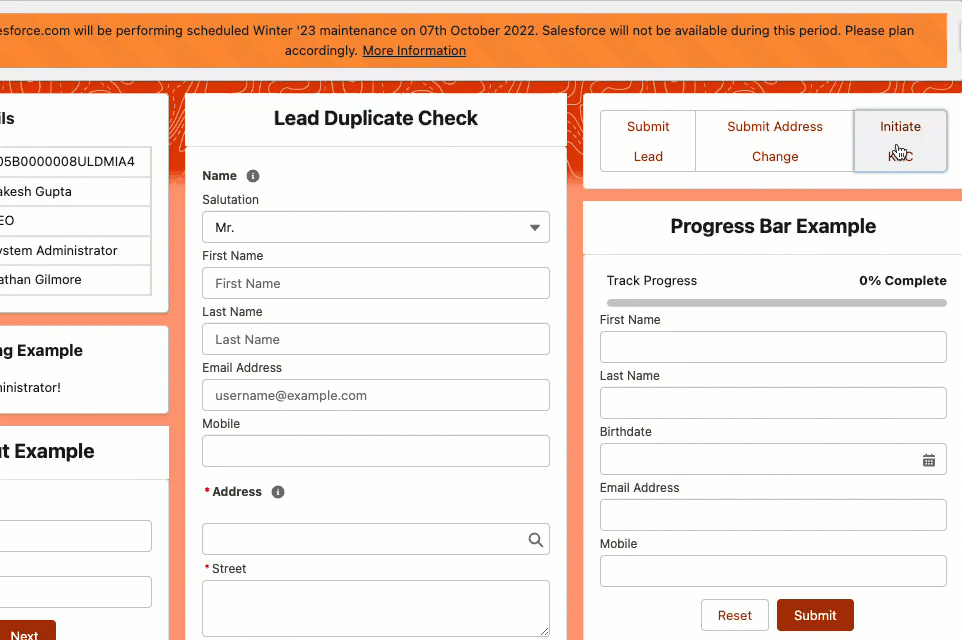Click the username@example.com email field

click(375, 395)
